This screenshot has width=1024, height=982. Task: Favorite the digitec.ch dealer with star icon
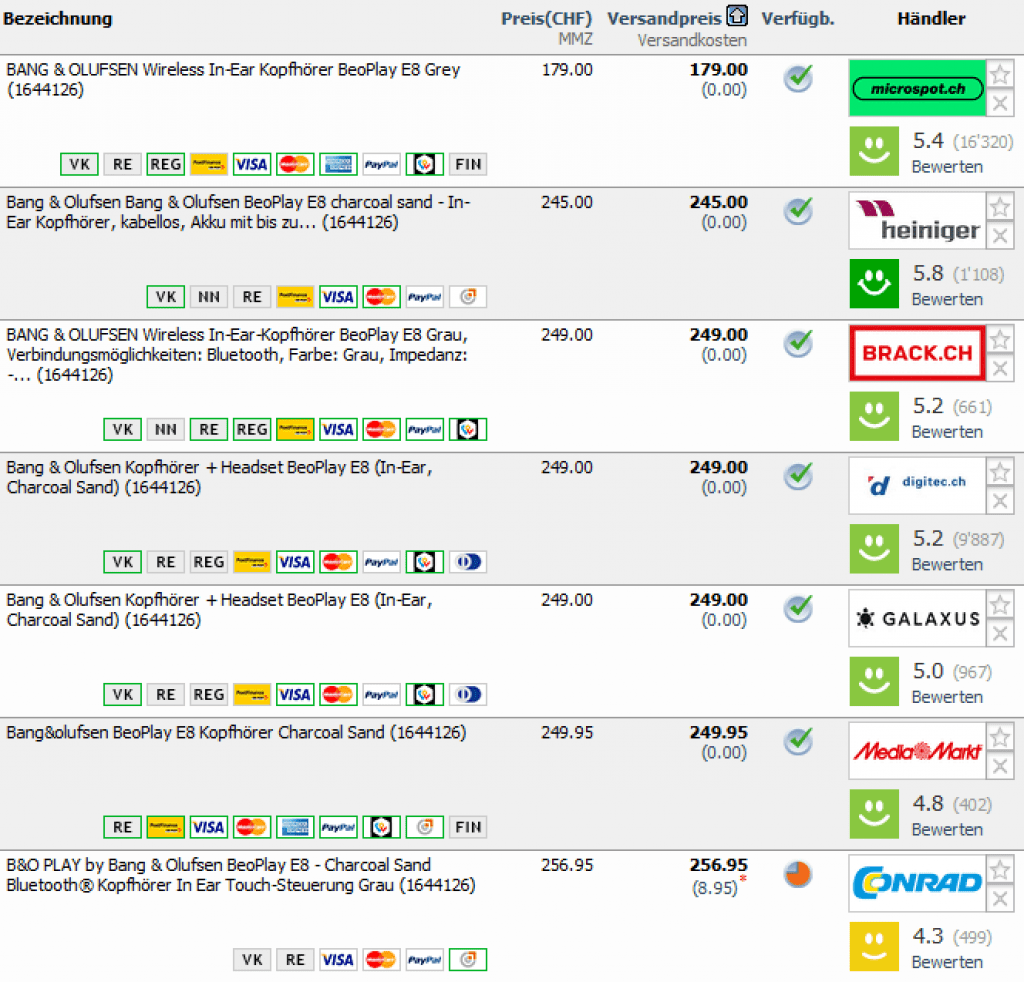1000,472
